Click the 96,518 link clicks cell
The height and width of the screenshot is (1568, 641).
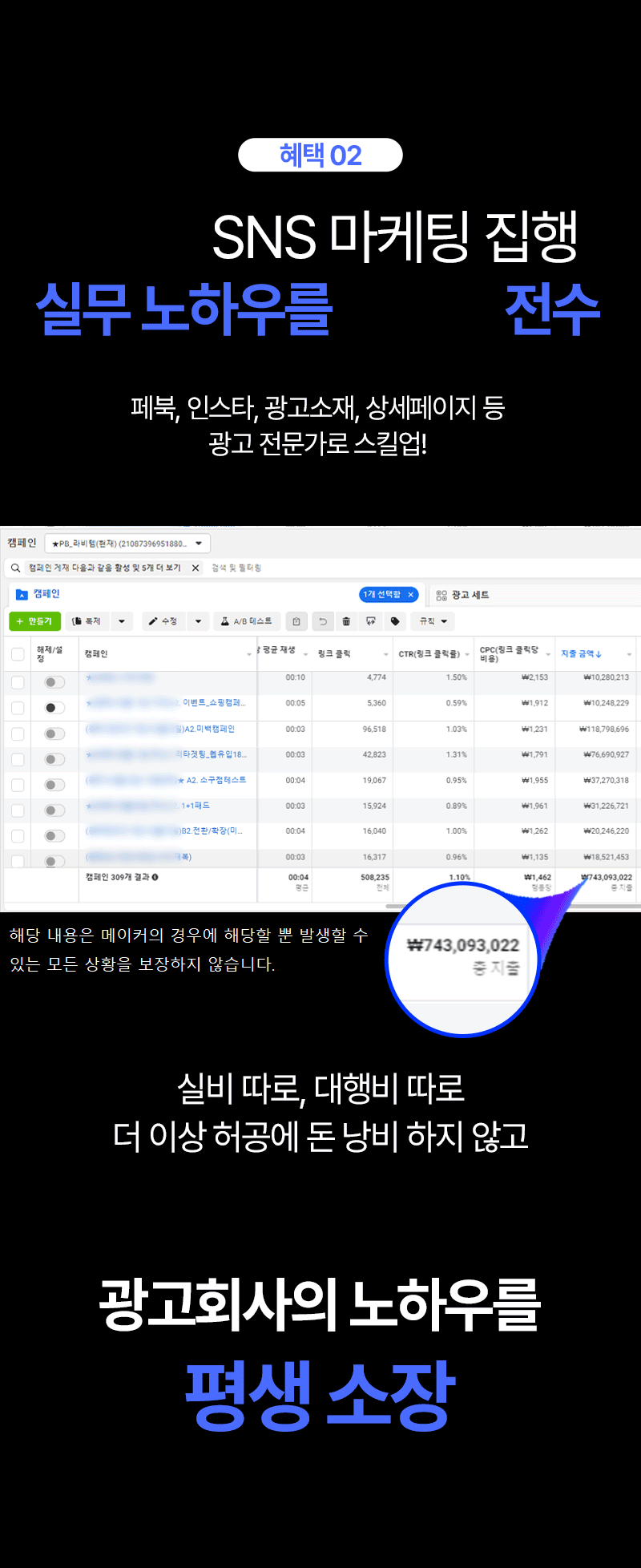pyautogui.click(x=374, y=729)
